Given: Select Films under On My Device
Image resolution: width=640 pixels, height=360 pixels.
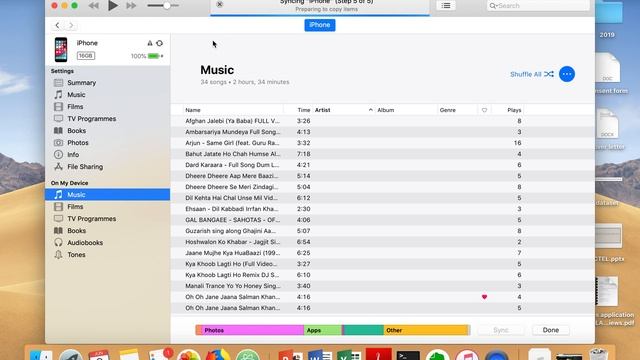Looking at the screenshot, I should (75, 207).
